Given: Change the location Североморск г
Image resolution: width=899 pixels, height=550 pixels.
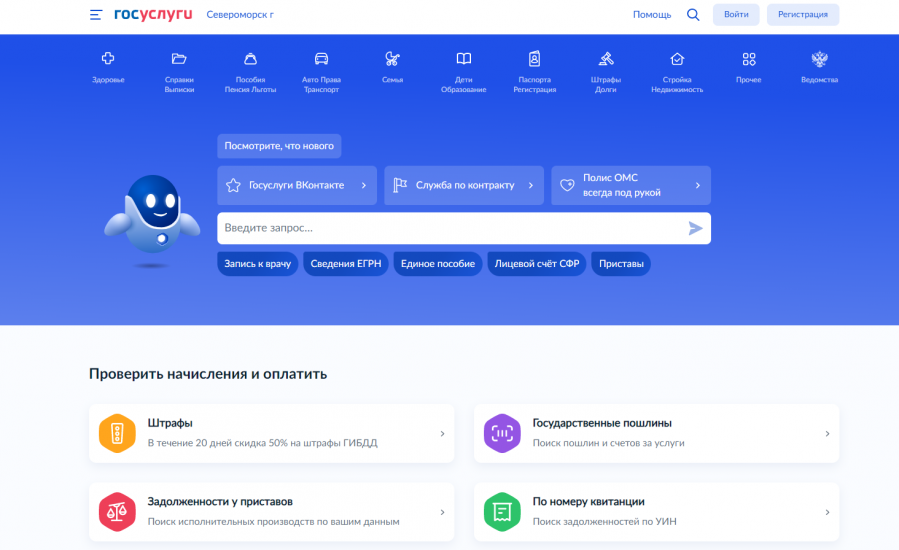Looking at the screenshot, I should point(240,15).
